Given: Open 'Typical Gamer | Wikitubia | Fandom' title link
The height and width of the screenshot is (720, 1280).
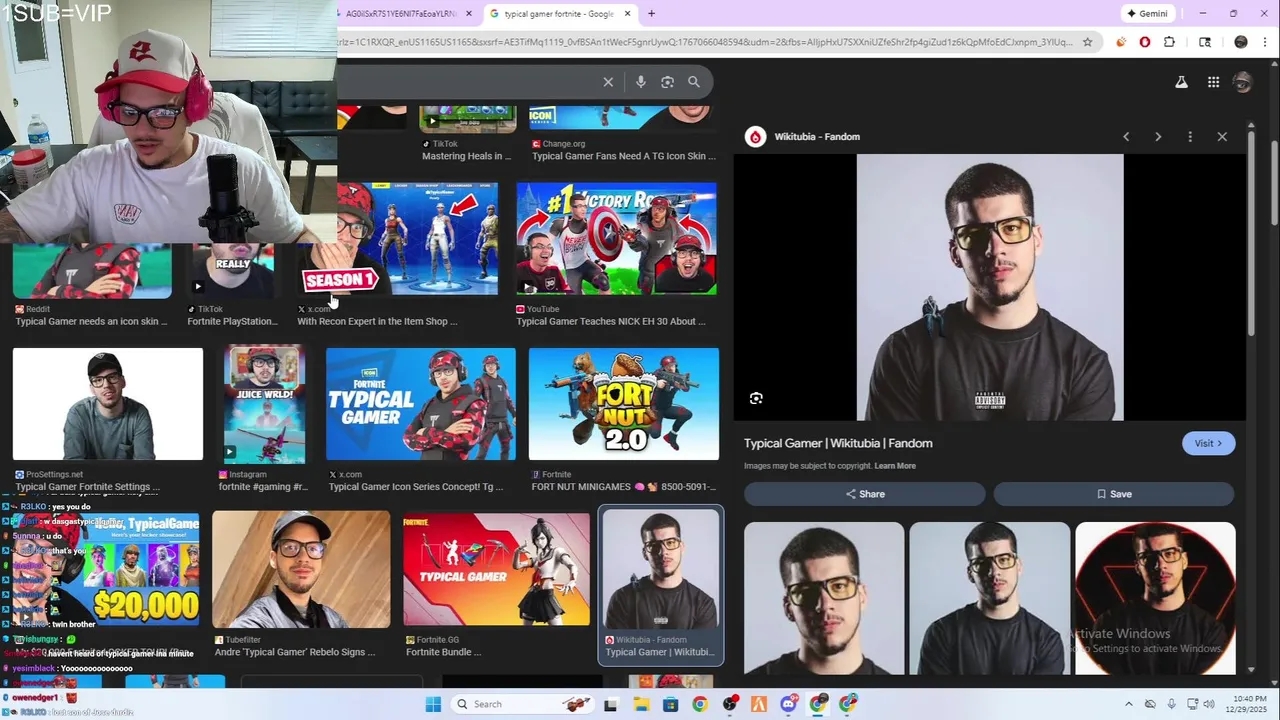Looking at the screenshot, I should click(838, 443).
